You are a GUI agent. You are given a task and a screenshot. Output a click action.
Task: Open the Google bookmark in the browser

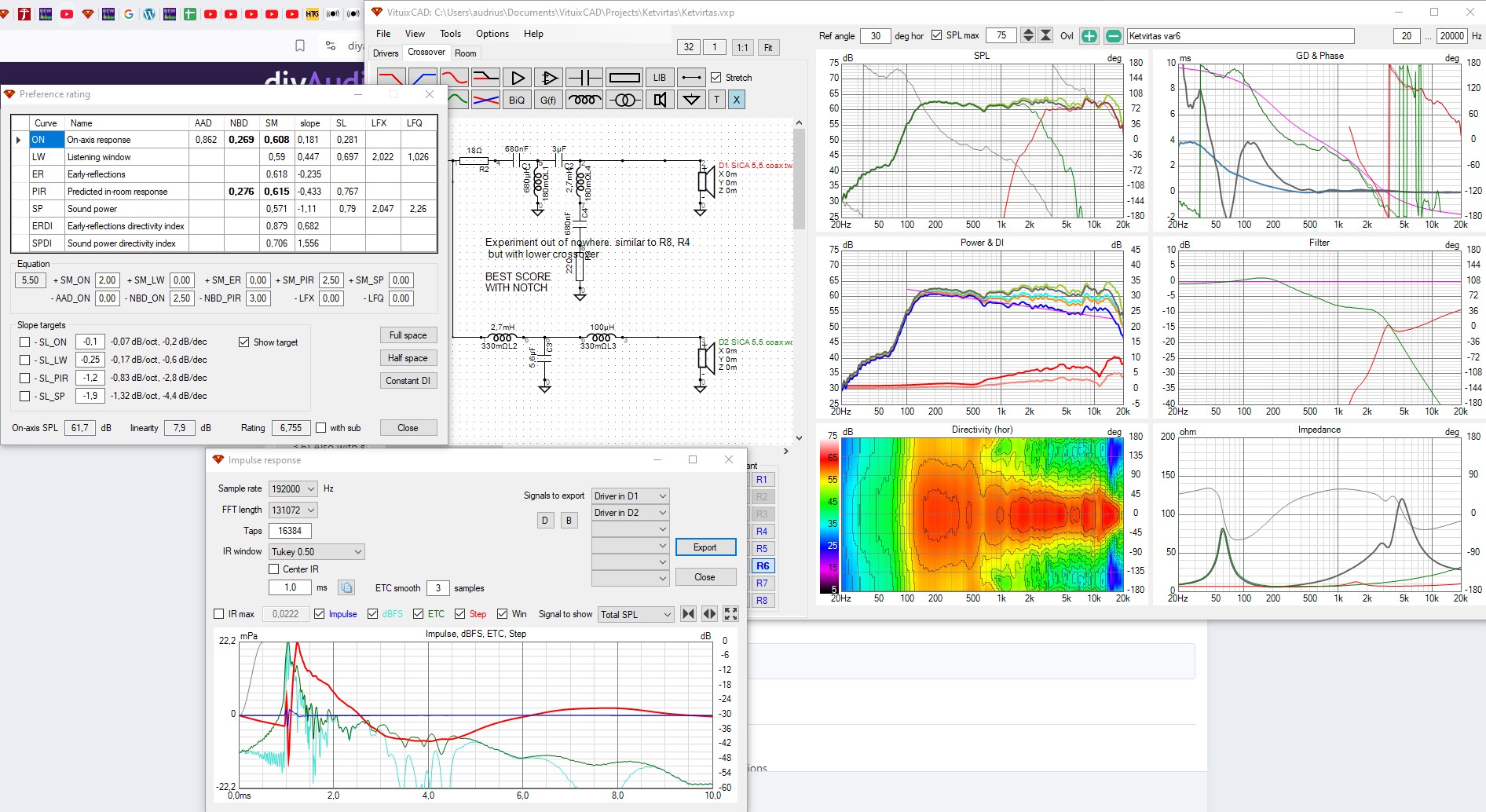point(129,14)
